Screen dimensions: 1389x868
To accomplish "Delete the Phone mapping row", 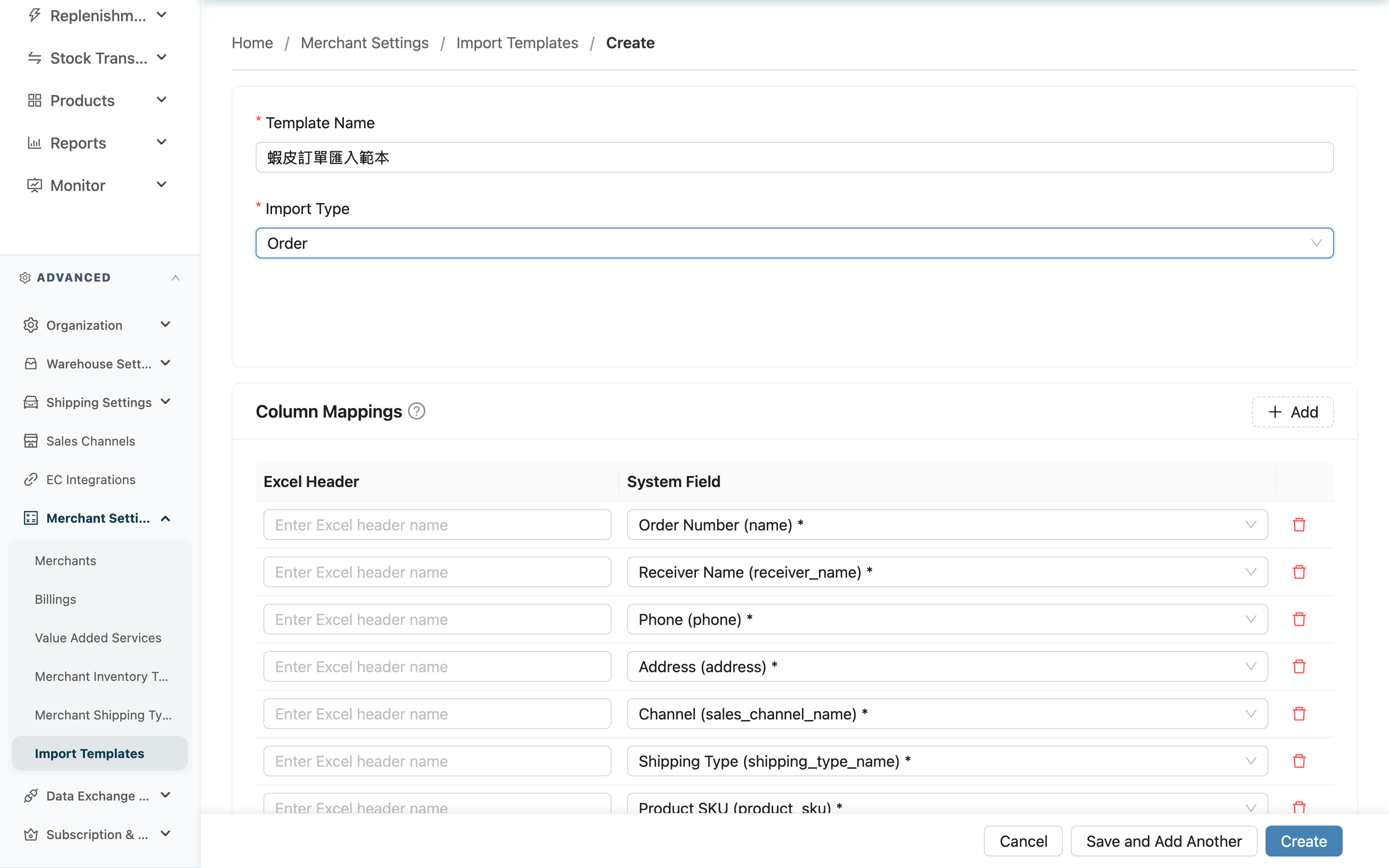I will tap(1299, 619).
